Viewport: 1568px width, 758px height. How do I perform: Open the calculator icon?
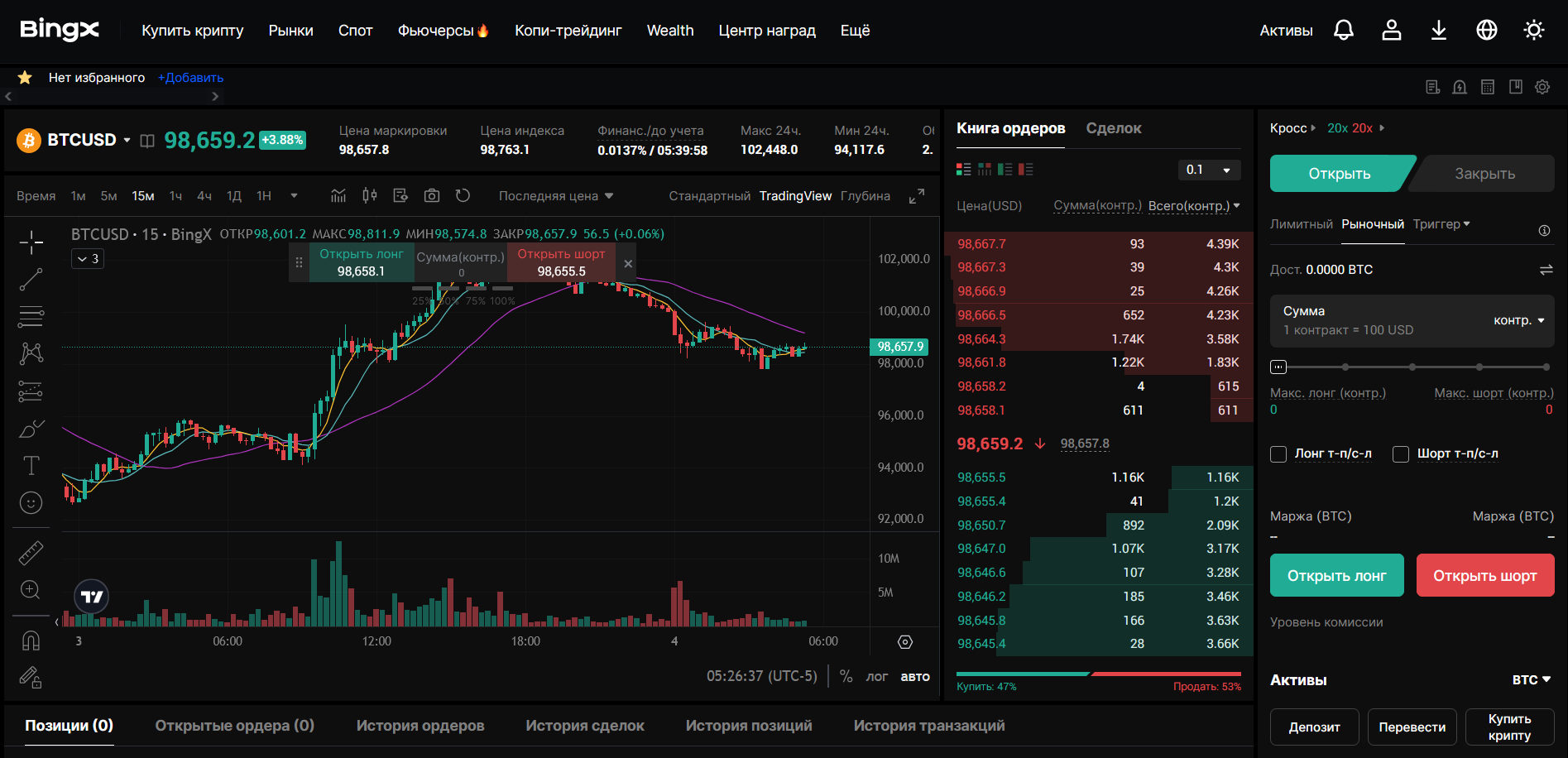pos(1488,87)
